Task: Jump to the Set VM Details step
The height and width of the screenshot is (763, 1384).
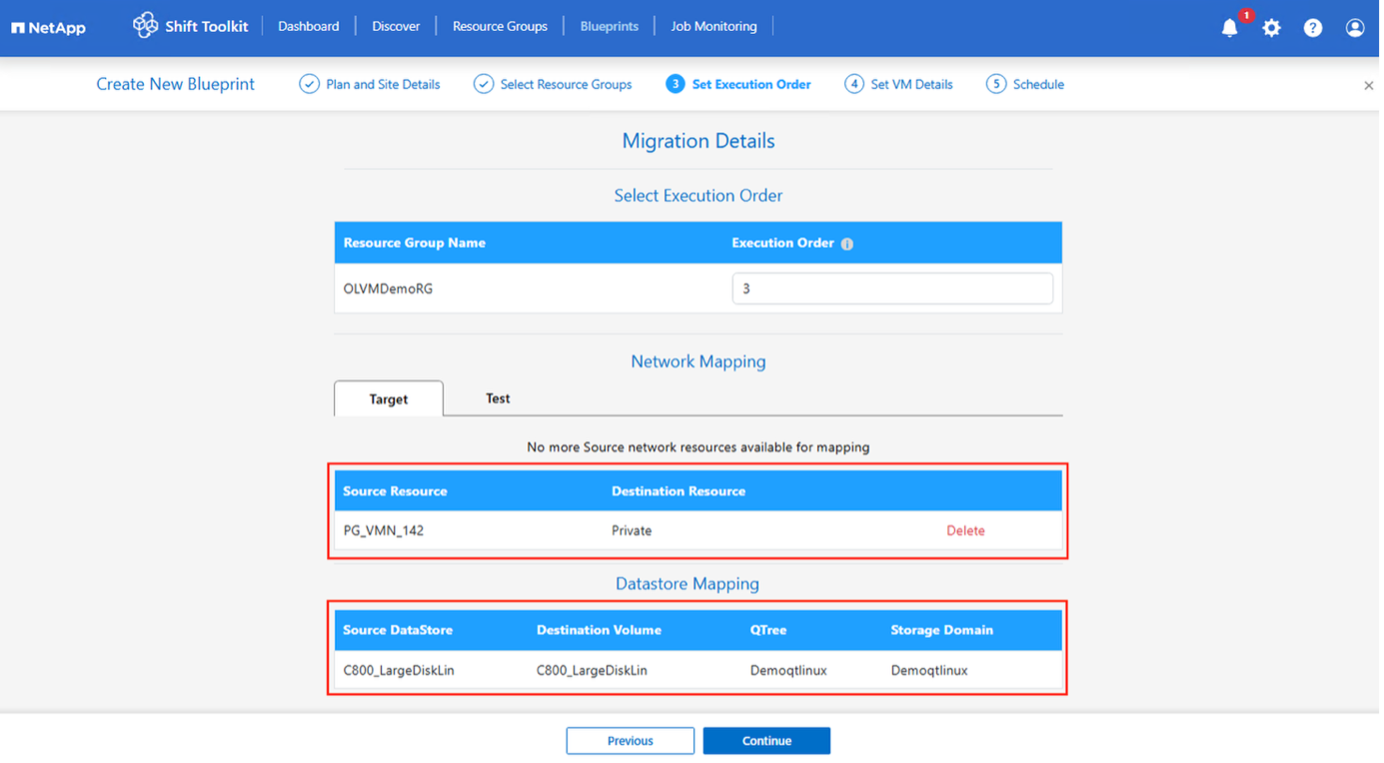Action: [x=899, y=85]
